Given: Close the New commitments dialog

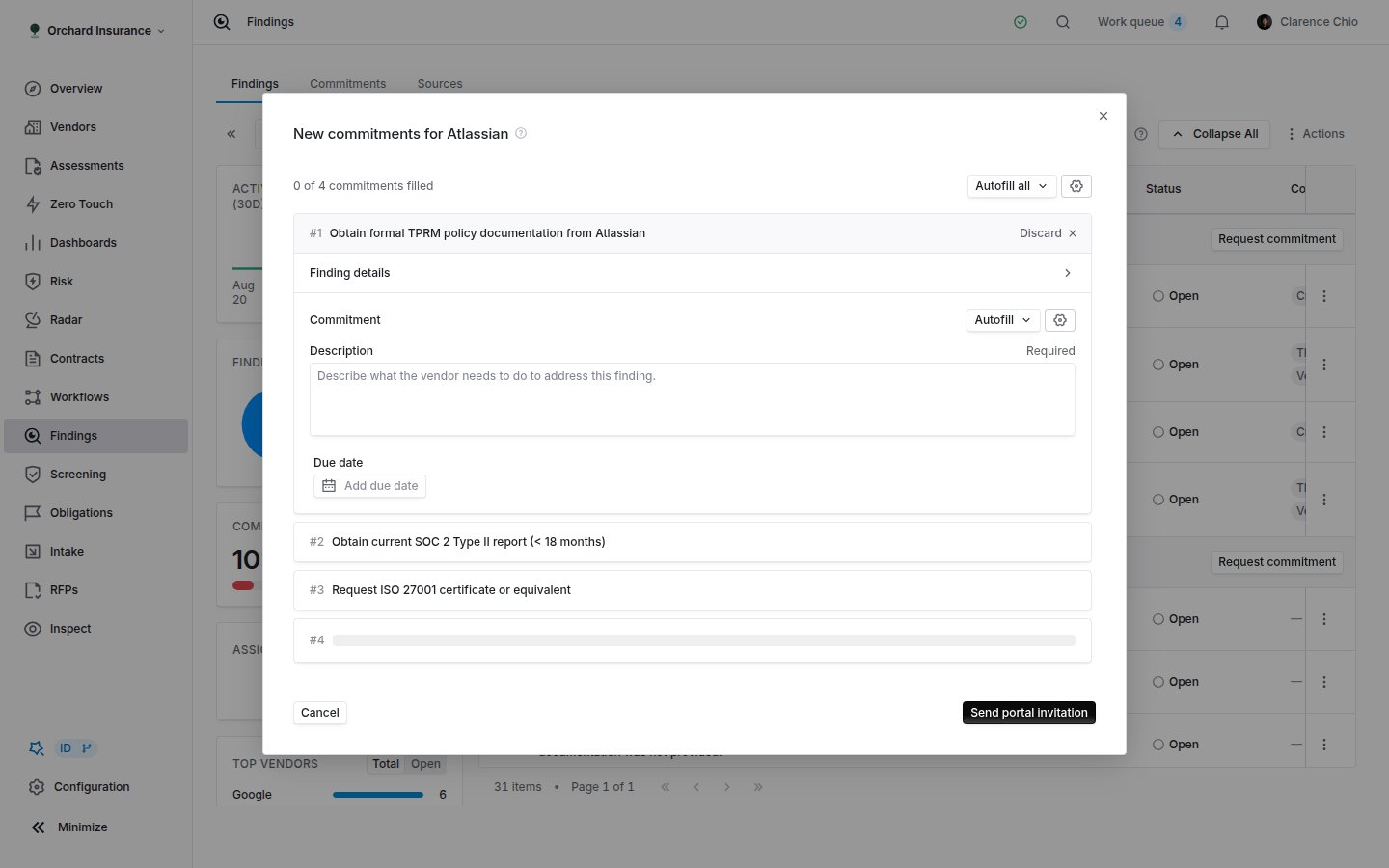Looking at the screenshot, I should point(1103,116).
